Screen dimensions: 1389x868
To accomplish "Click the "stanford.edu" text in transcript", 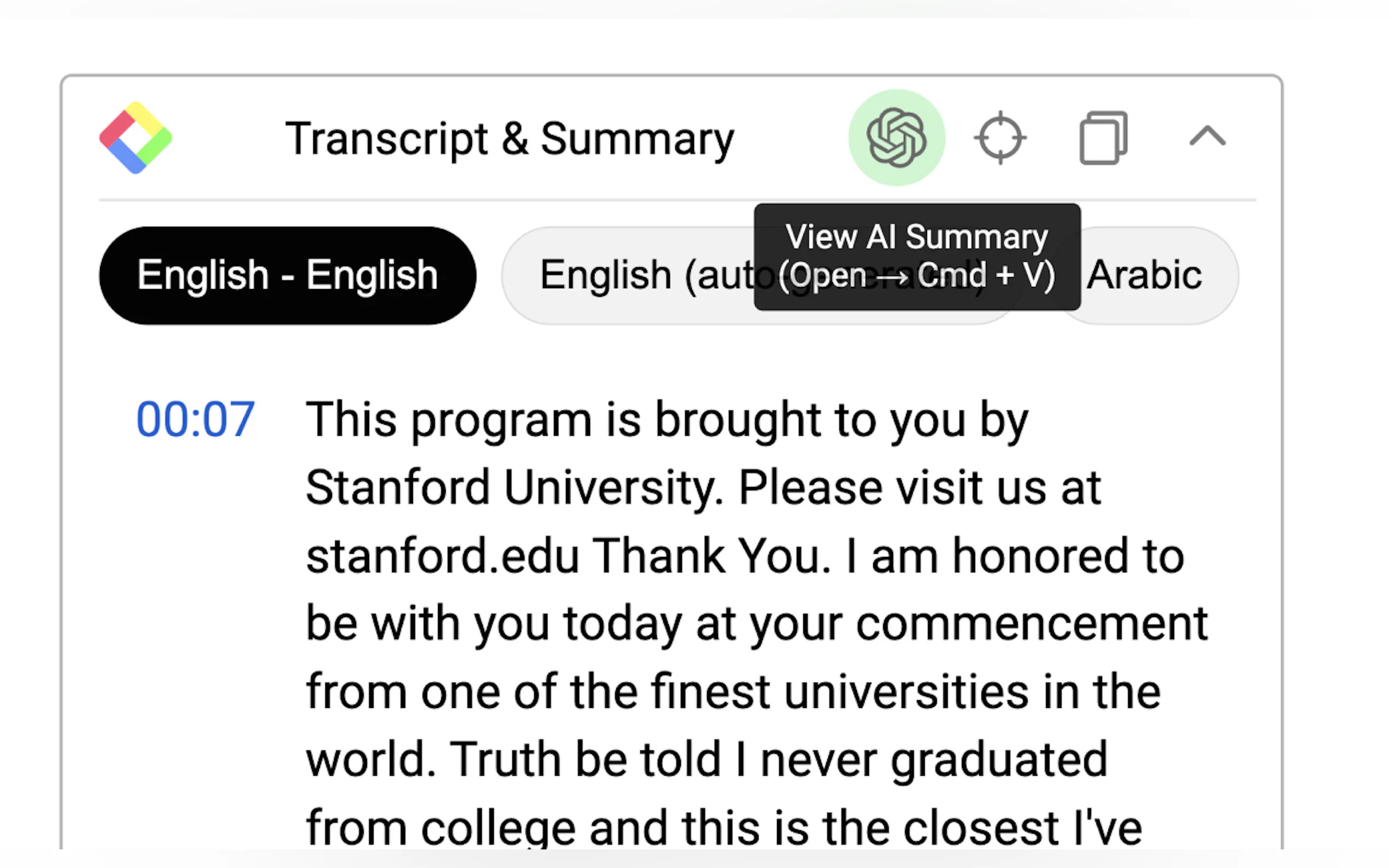I will [x=442, y=556].
